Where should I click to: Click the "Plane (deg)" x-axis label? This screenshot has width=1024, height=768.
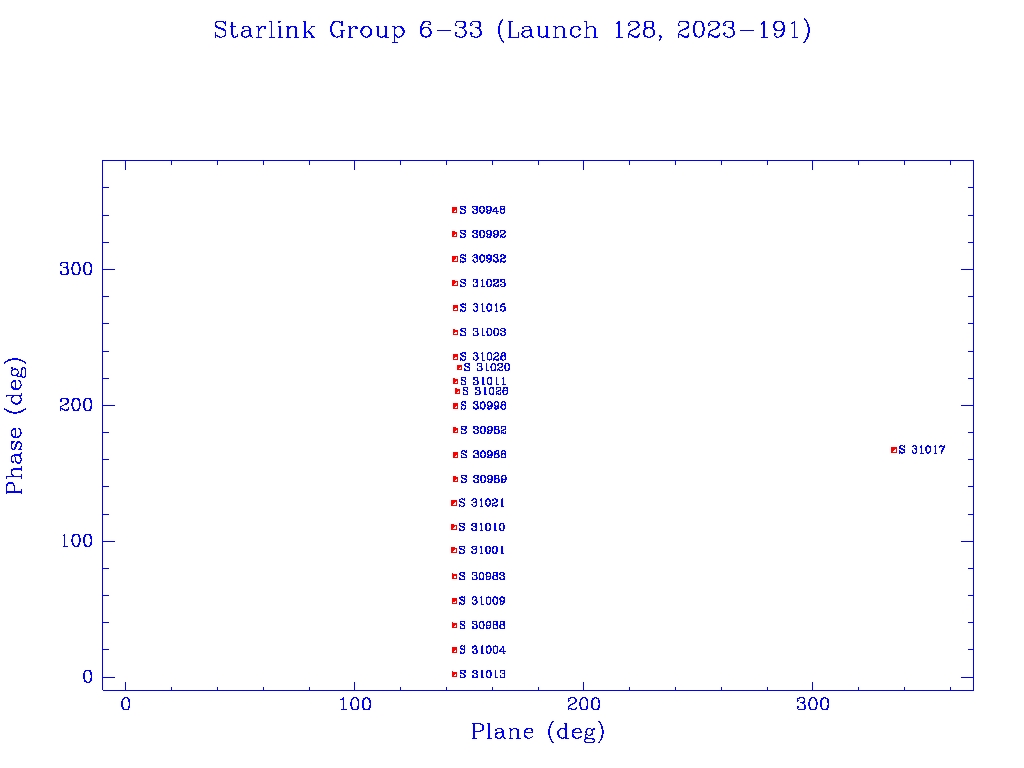(x=538, y=731)
